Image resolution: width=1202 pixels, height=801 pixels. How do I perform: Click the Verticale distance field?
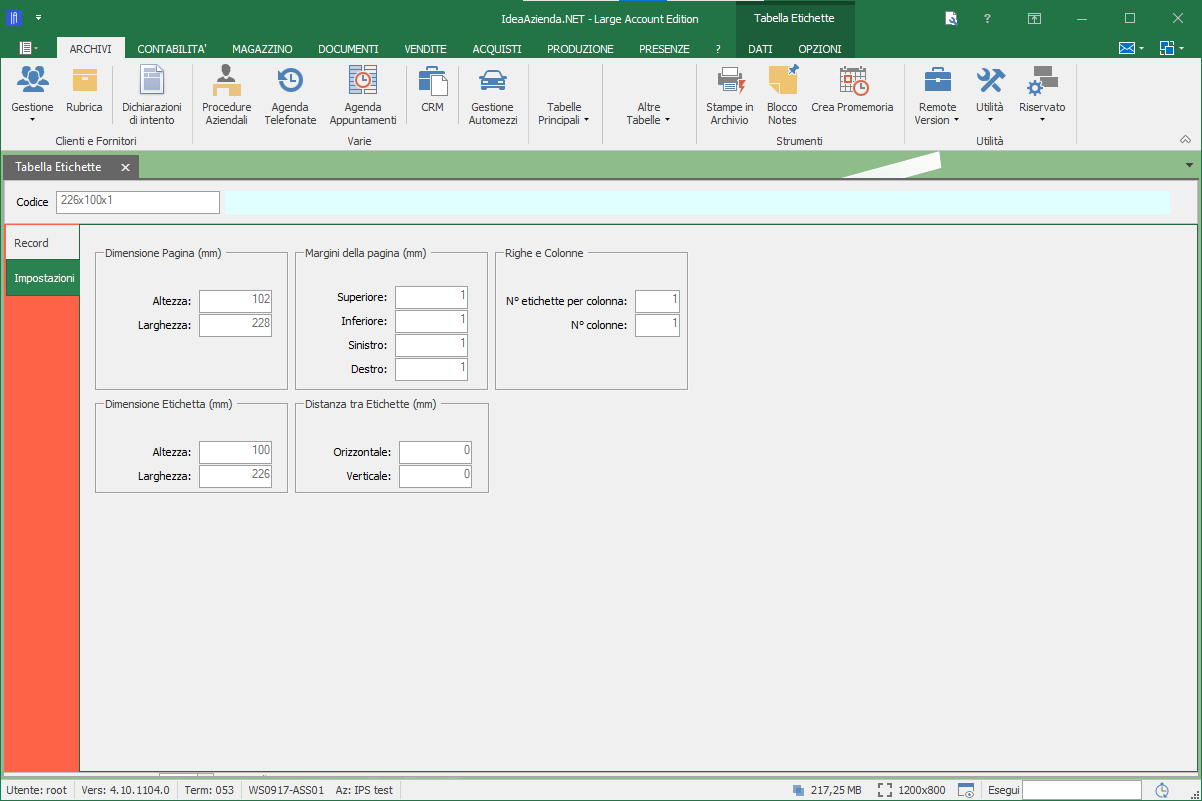[436, 476]
